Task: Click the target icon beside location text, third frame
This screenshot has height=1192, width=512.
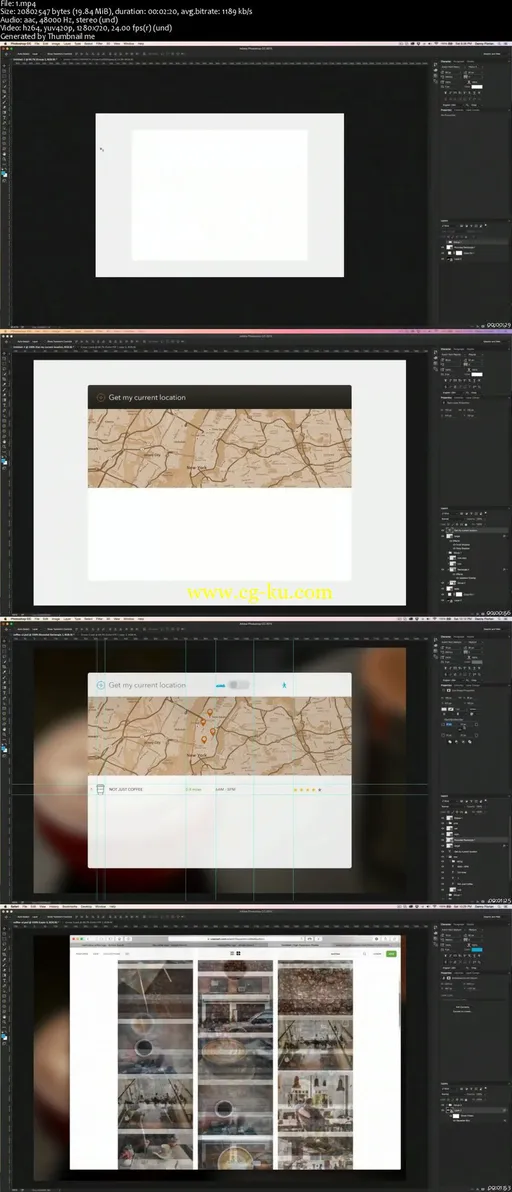Action: click(x=100, y=685)
